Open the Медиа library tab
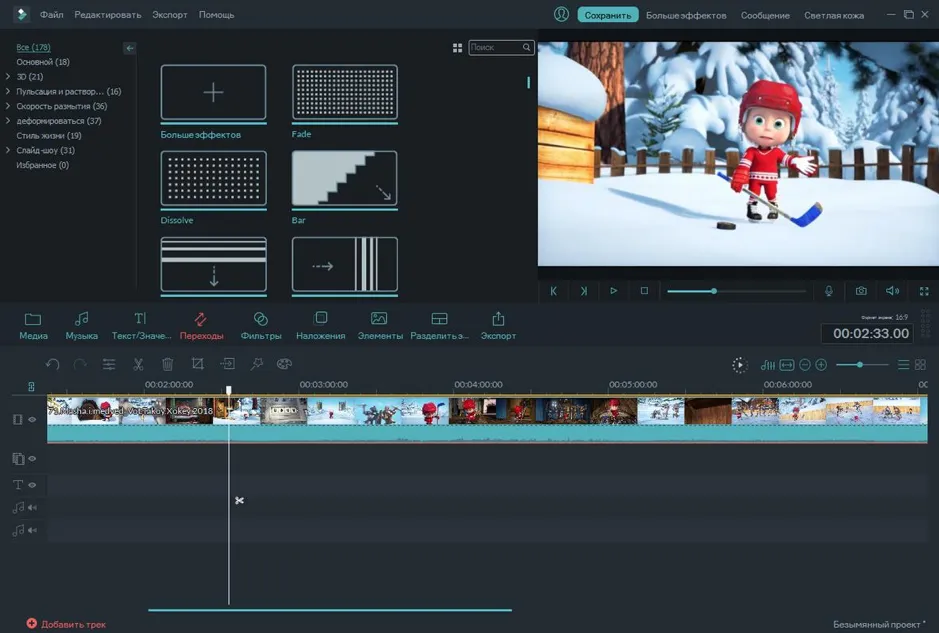Image resolution: width=939 pixels, height=633 pixels. coord(34,326)
